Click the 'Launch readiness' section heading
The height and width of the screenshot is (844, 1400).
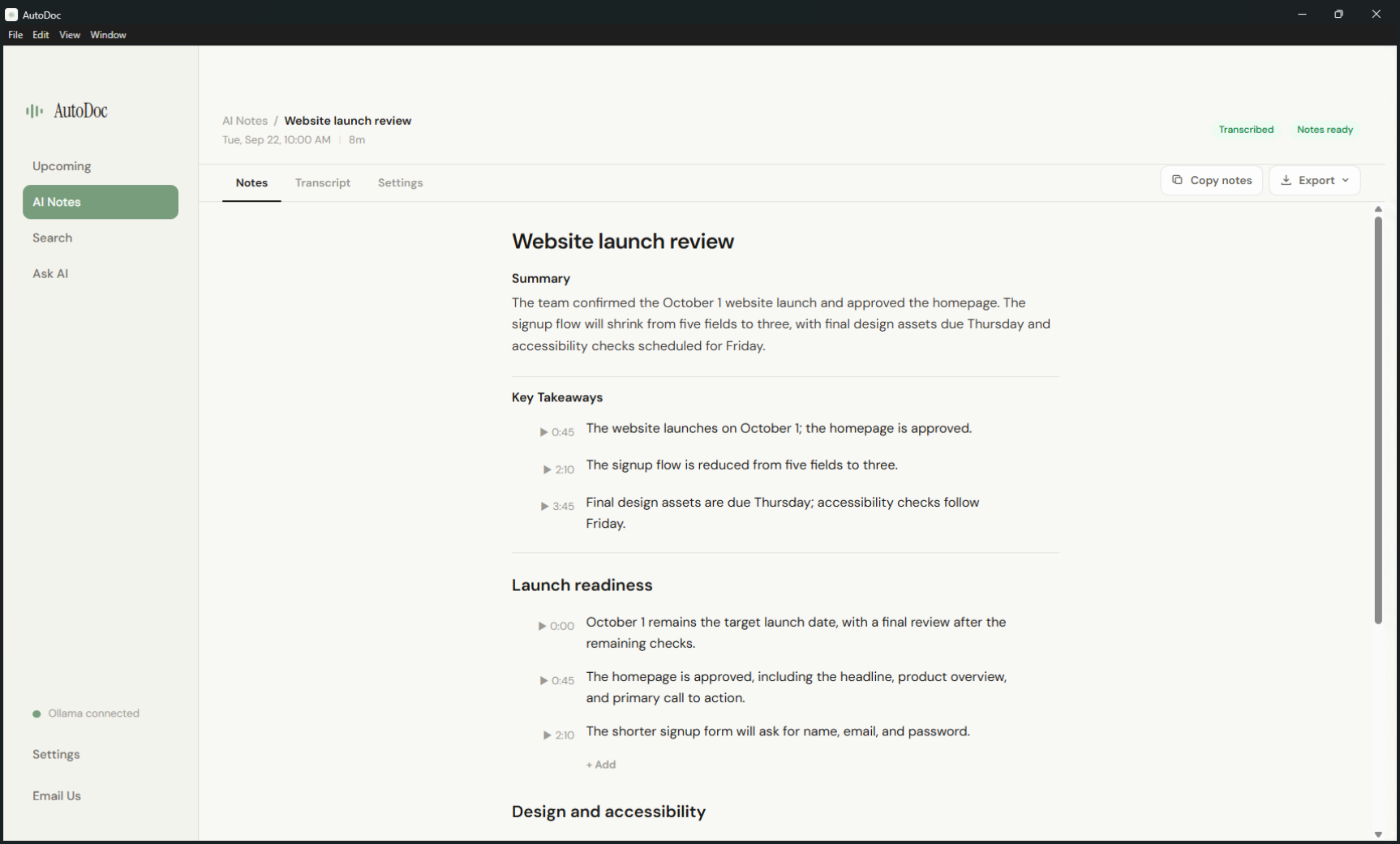click(582, 585)
